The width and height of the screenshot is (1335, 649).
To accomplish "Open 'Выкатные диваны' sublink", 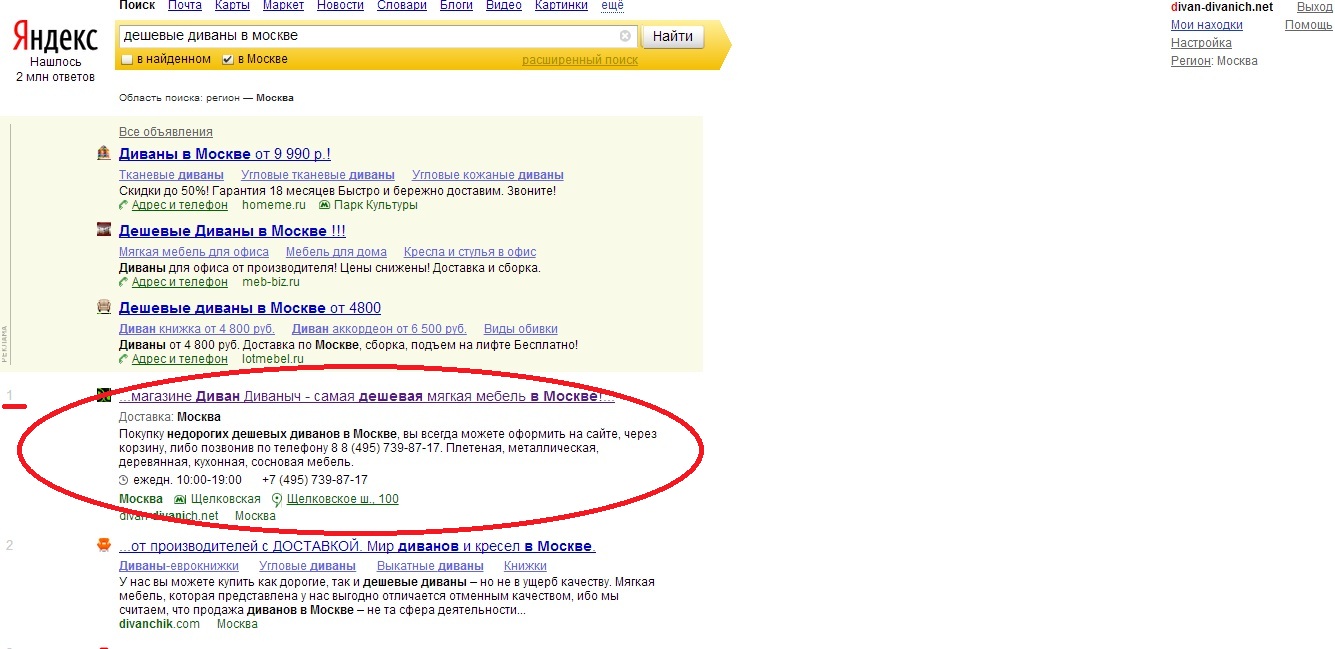I will tap(428, 567).
